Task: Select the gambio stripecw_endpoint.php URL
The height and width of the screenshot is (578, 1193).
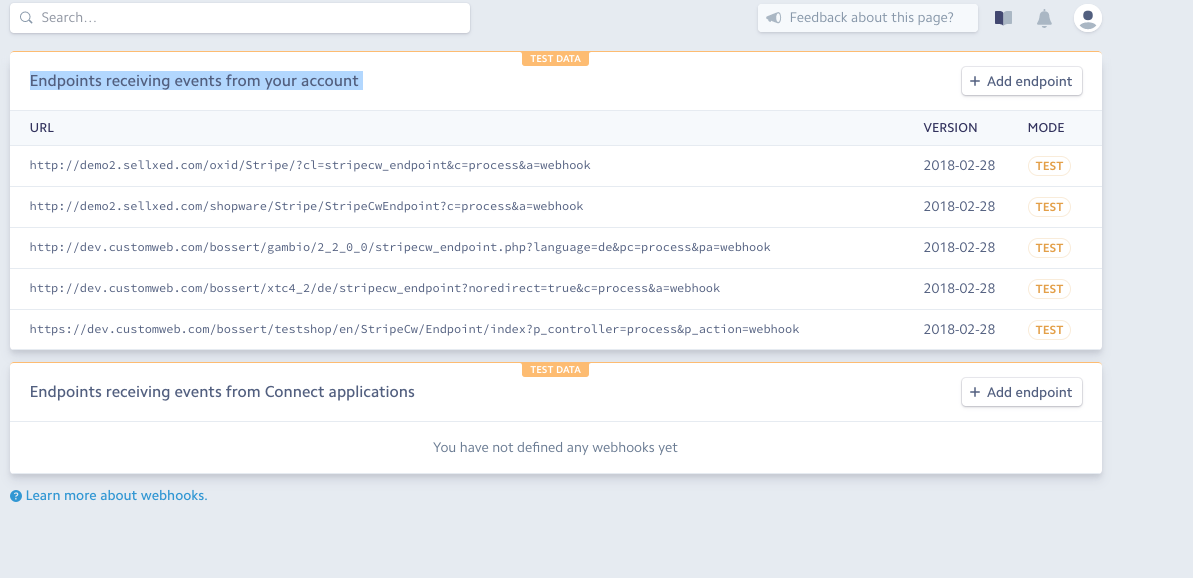Action: pos(400,247)
